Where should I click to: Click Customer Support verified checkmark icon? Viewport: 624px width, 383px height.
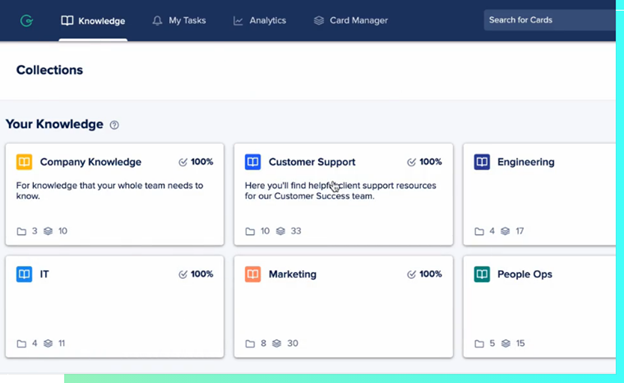click(411, 162)
